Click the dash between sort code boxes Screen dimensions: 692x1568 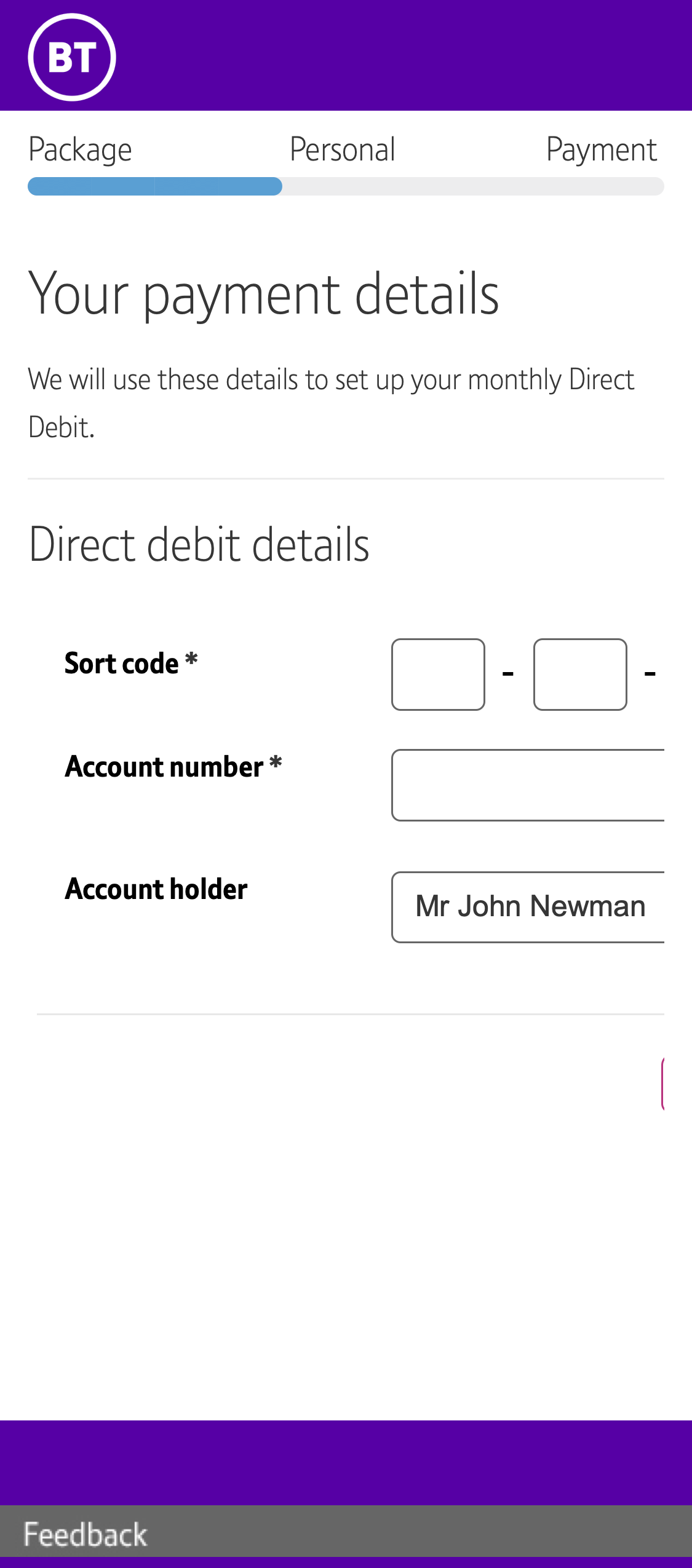pyautogui.click(x=507, y=673)
